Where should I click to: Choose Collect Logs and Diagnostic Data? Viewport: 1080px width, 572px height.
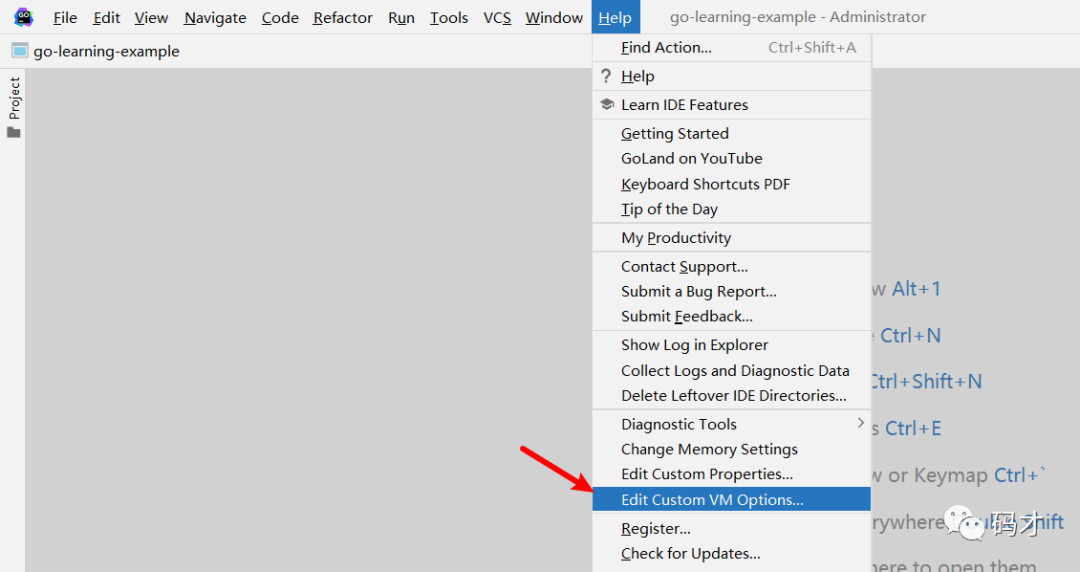[731, 371]
